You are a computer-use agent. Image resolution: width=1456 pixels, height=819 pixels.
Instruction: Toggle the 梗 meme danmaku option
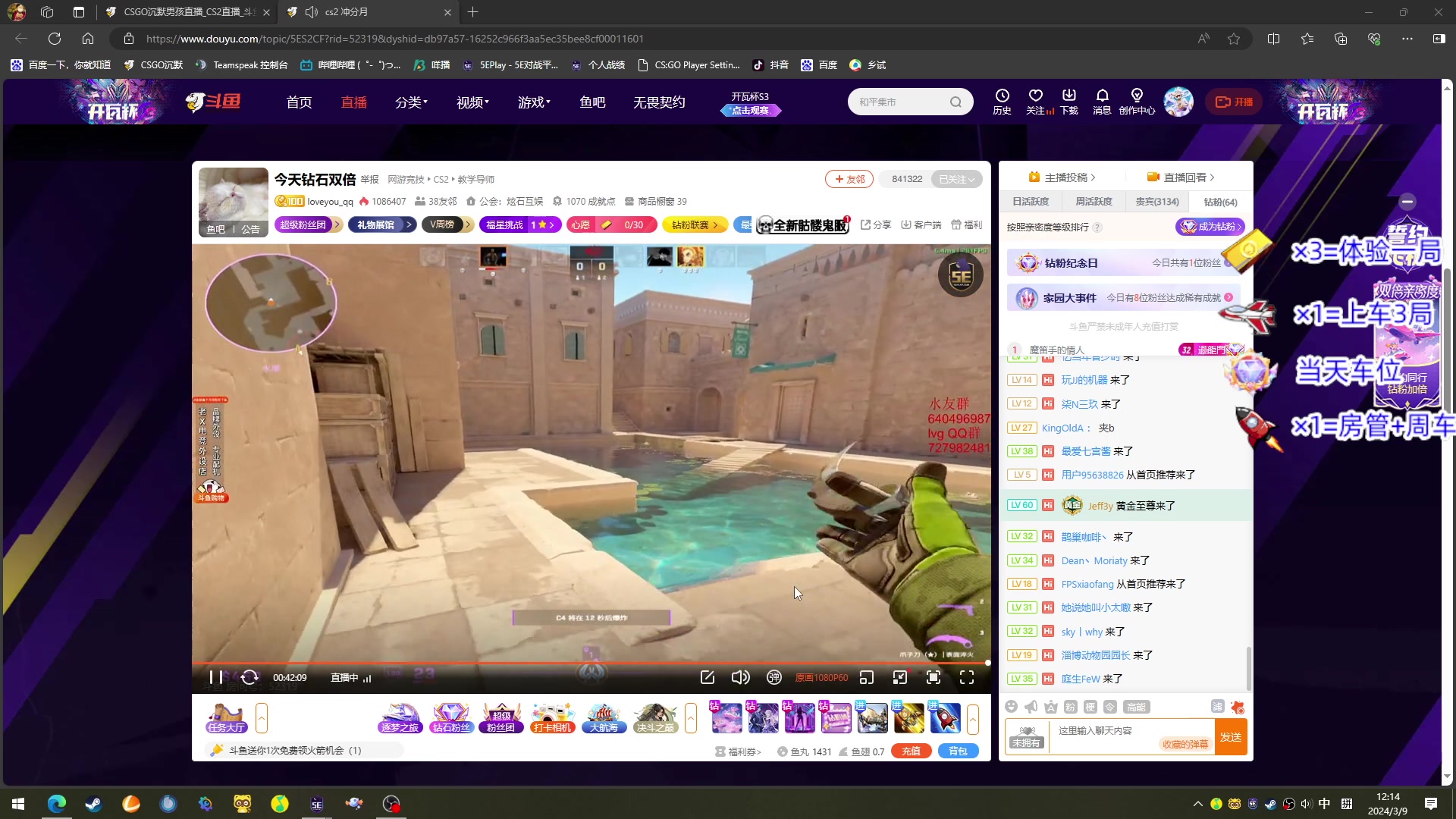click(1090, 707)
